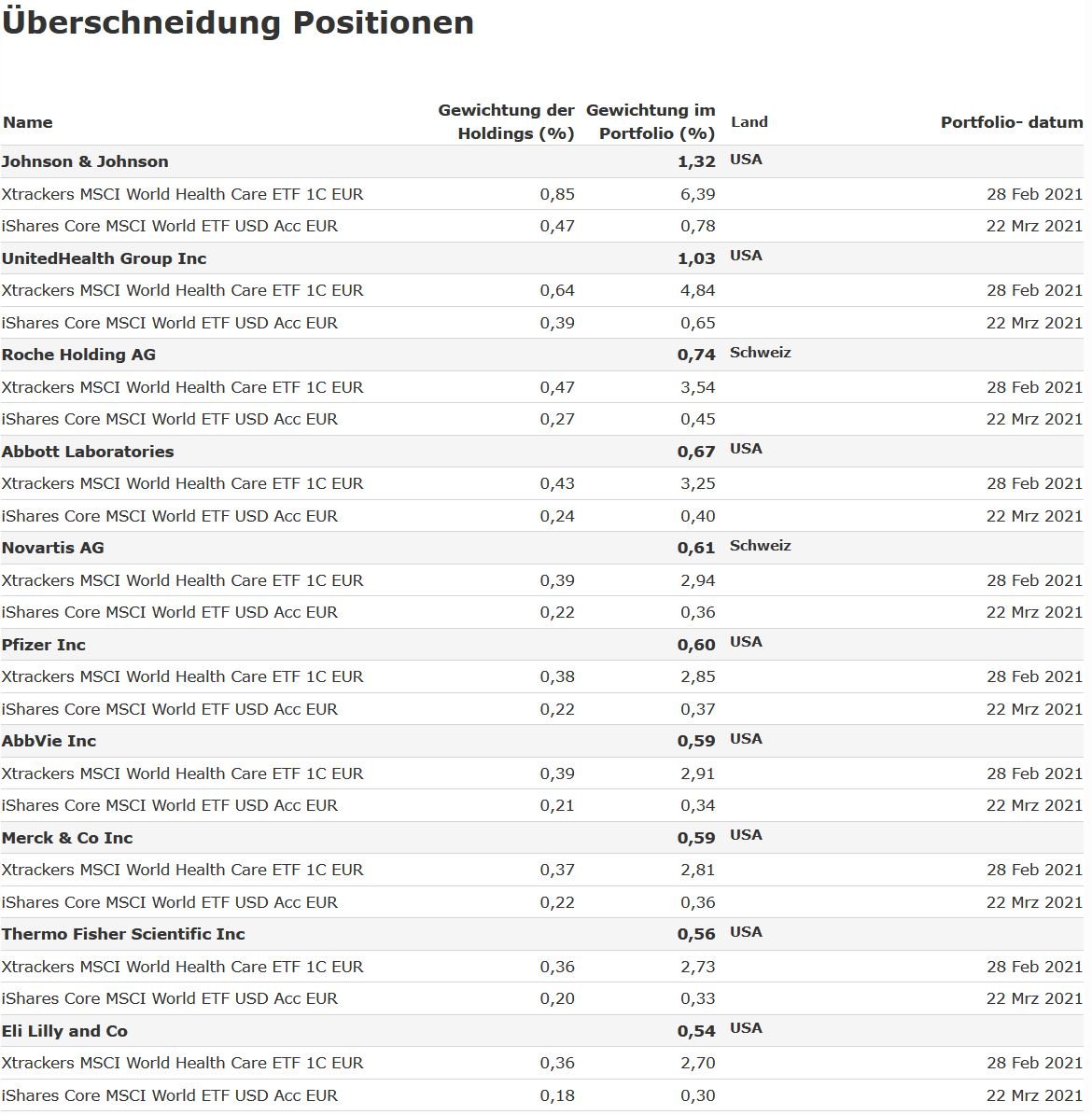Click the Portfolio-datum column header
The image size is (1092, 1115).
point(1011,122)
